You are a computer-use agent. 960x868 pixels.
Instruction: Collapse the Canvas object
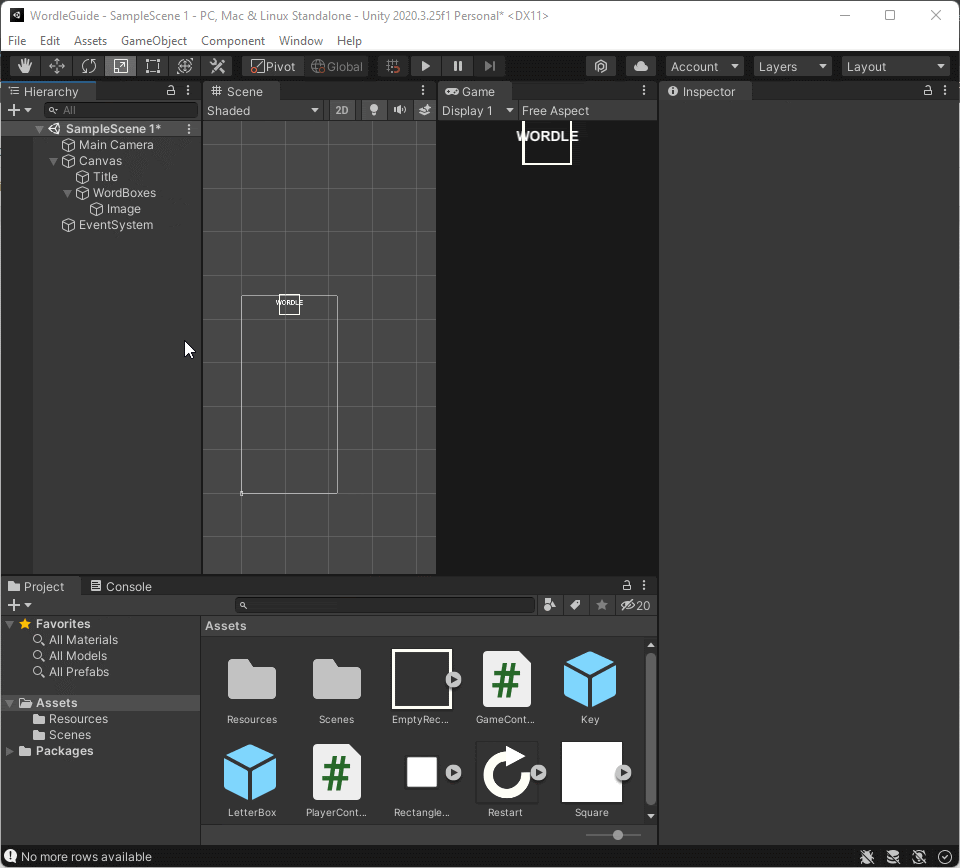point(53,161)
